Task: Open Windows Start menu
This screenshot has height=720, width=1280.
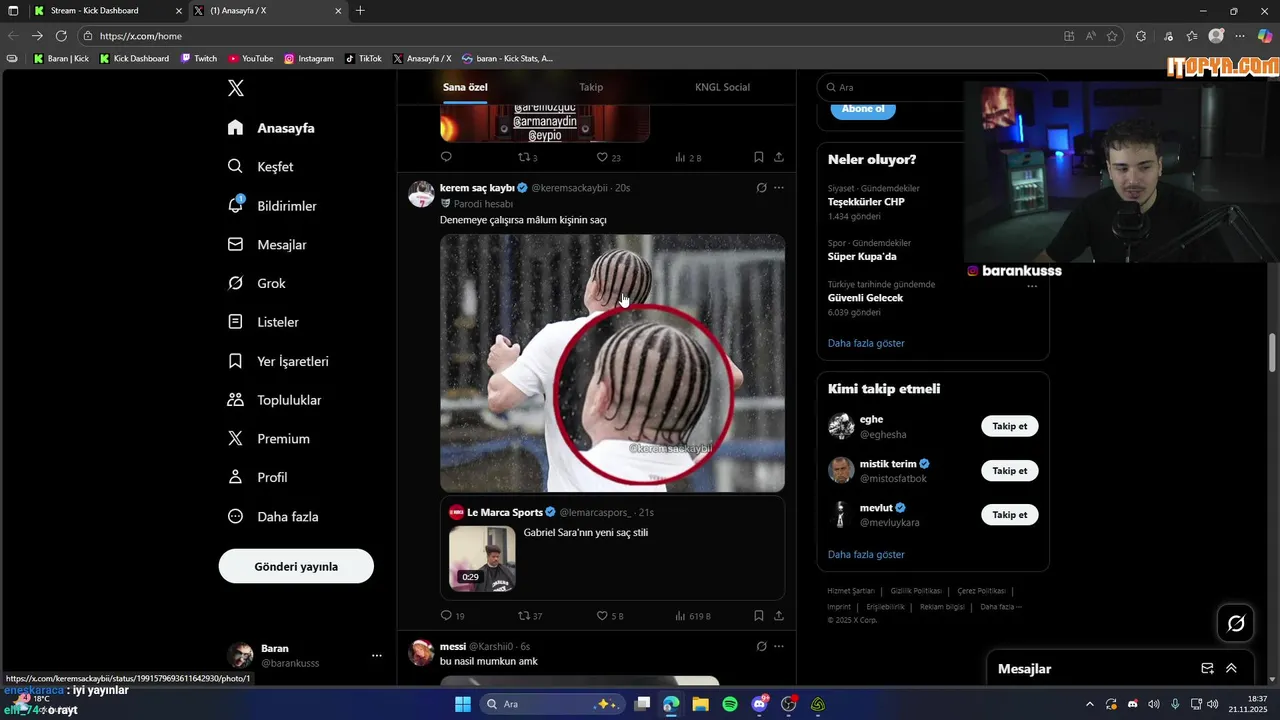Action: [463, 704]
